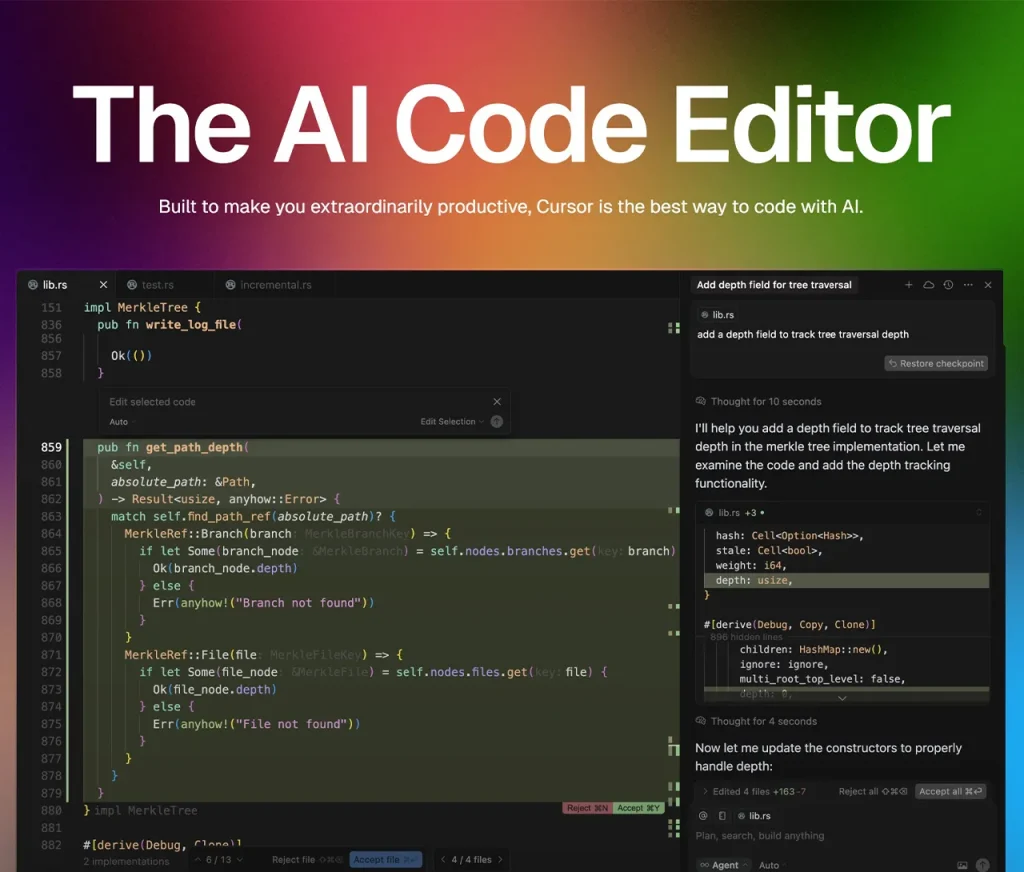
Task: Click the 4 / 4 files counter
Action: (x=472, y=860)
